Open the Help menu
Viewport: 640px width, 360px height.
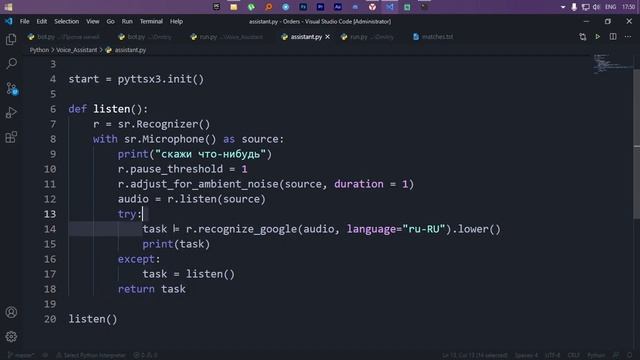pyautogui.click(x=176, y=21)
